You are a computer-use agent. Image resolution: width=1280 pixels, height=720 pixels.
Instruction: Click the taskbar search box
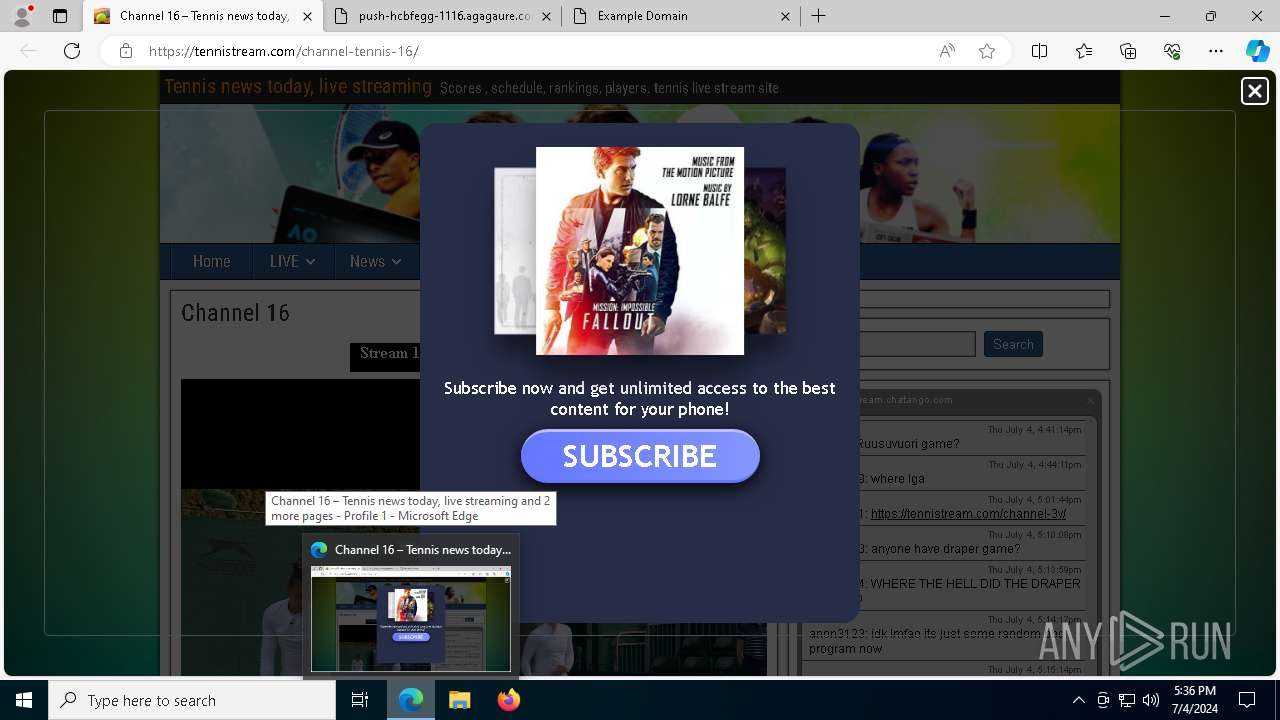192,700
